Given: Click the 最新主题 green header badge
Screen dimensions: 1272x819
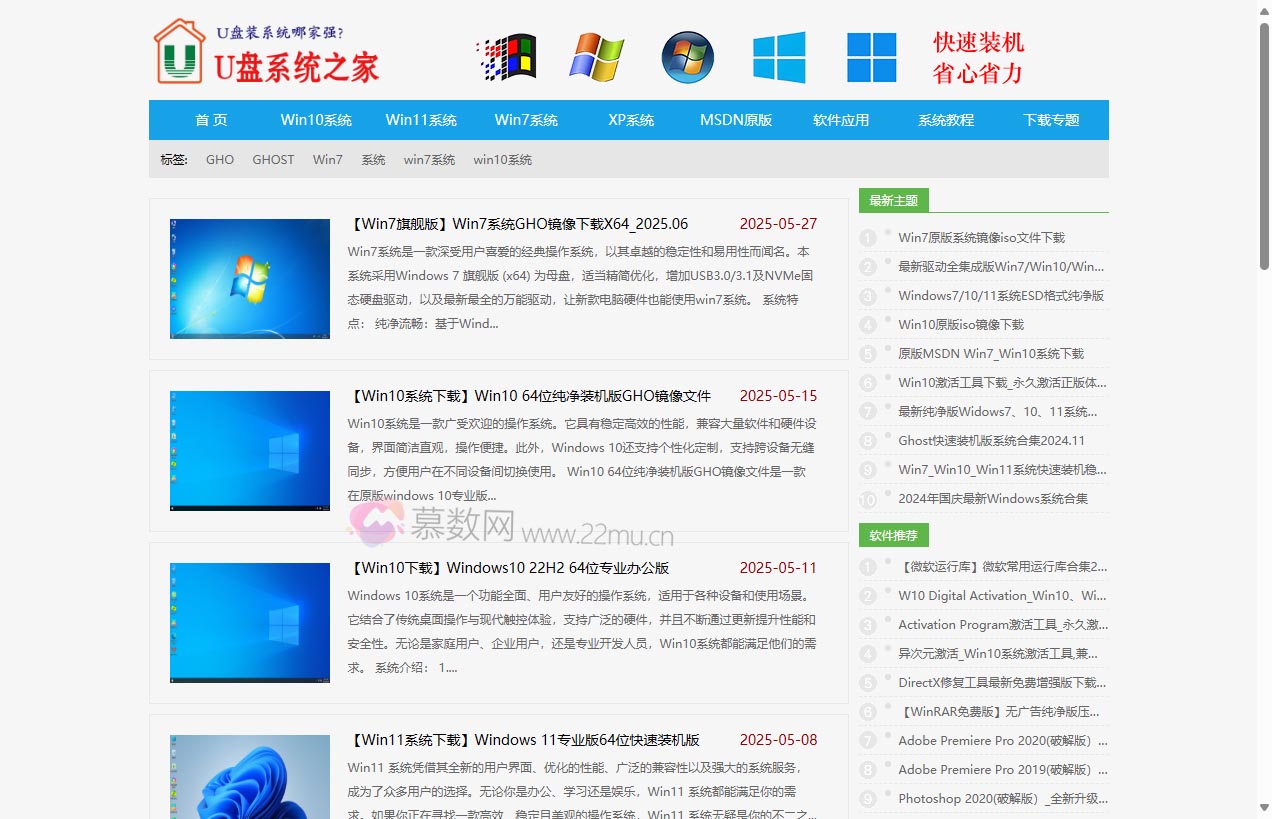Looking at the screenshot, I should coord(893,200).
